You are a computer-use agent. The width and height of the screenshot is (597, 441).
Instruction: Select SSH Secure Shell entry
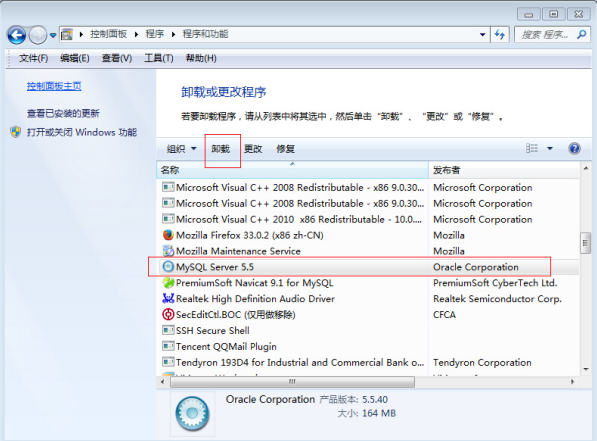[212, 331]
